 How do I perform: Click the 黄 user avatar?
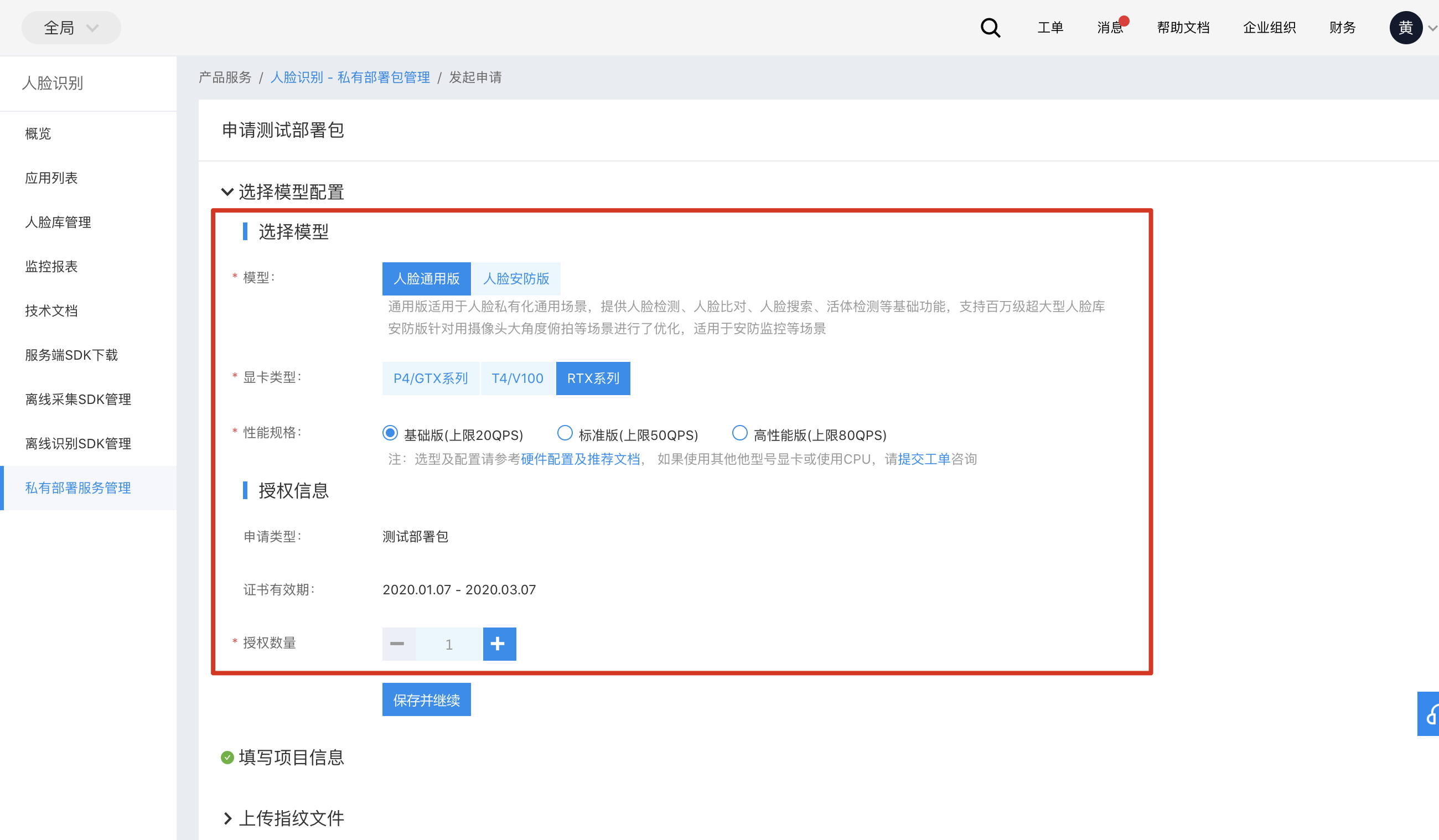pos(1405,28)
